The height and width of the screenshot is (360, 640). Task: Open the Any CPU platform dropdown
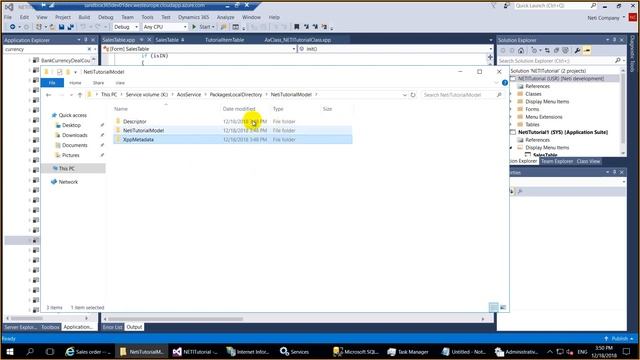(165, 27)
